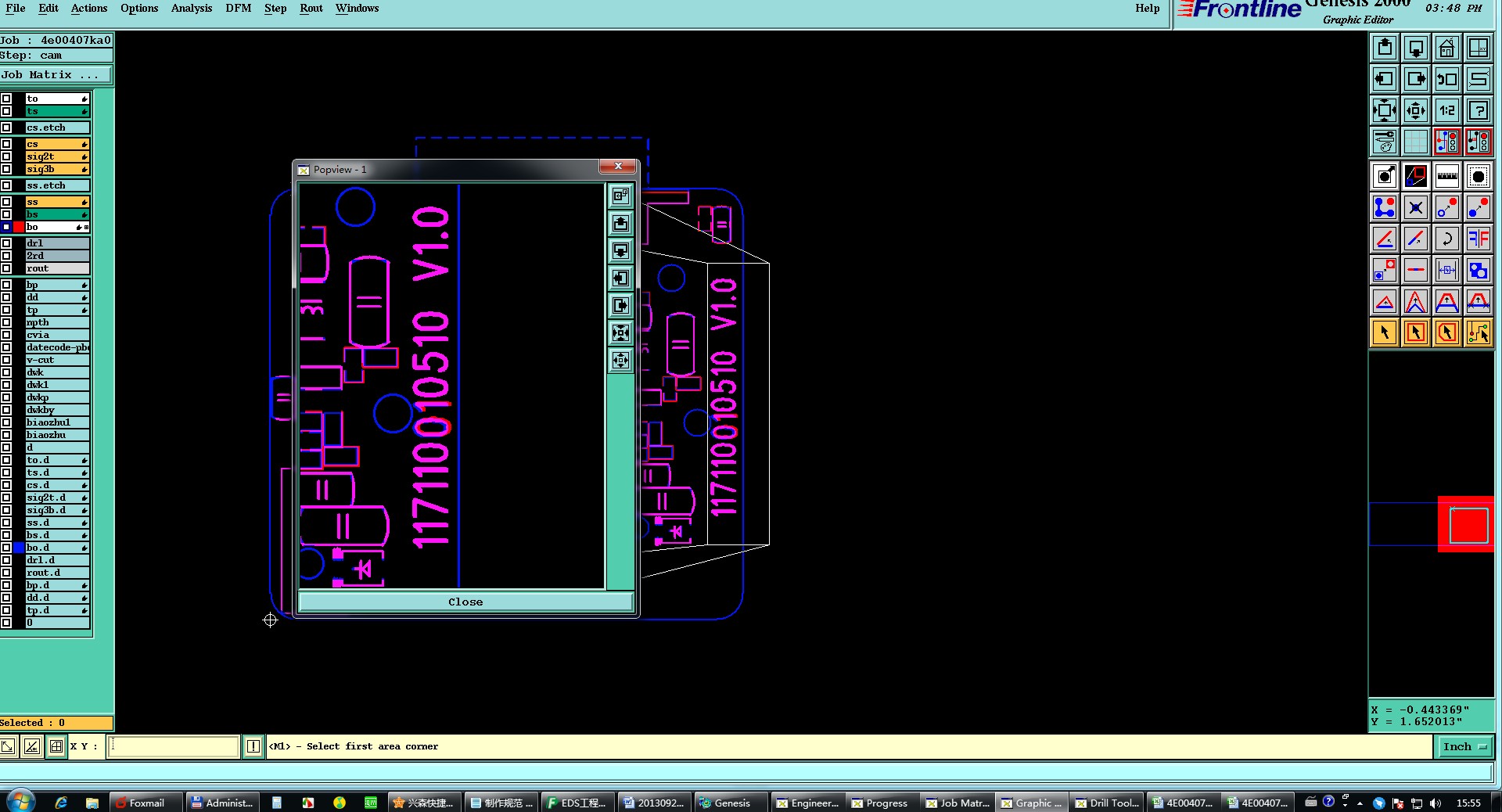The height and width of the screenshot is (812, 1502).
Task: Click red color swatch of 'bo' layer
Action: coord(19,227)
